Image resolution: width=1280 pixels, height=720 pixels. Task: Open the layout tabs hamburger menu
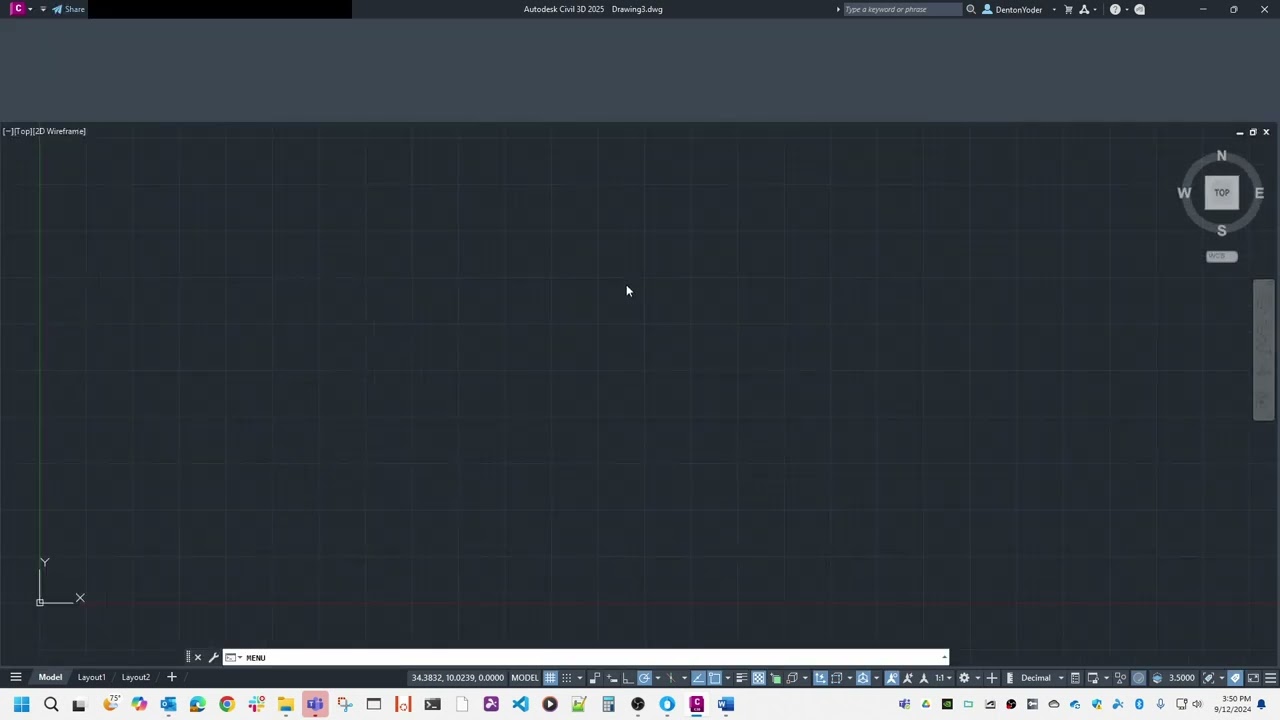[16, 677]
